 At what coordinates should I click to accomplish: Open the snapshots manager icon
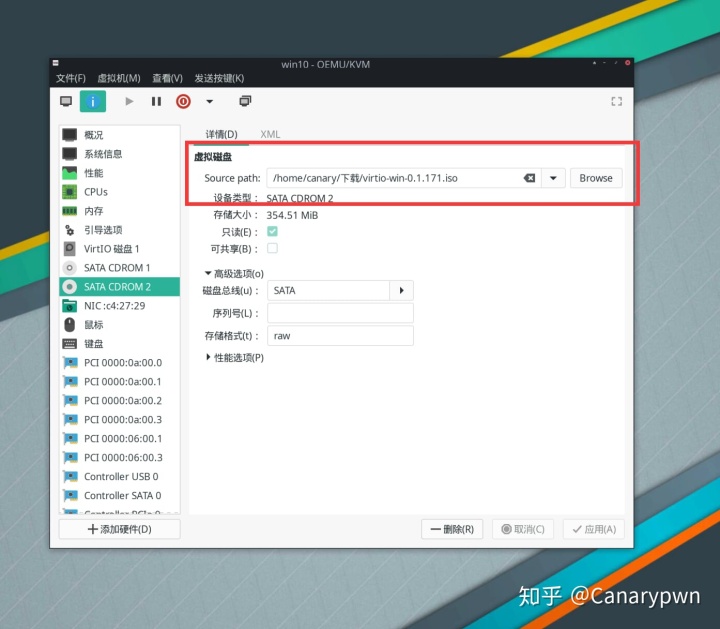click(x=245, y=101)
